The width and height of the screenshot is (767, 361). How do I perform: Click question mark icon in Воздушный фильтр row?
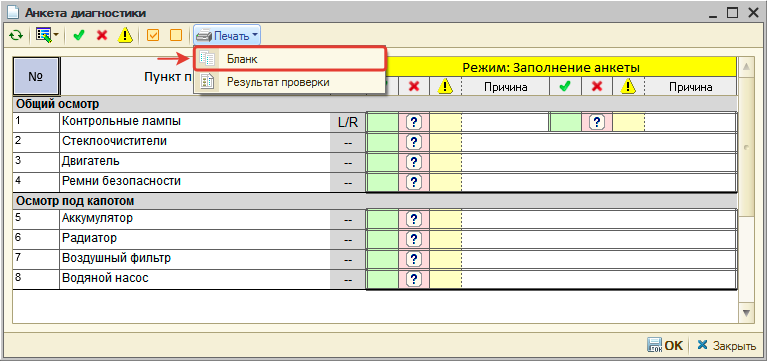(414, 259)
